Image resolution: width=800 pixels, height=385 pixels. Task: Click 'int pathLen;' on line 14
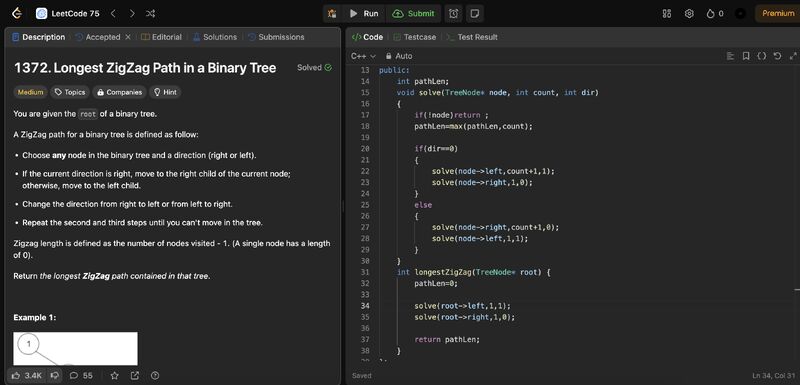tap(423, 82)
